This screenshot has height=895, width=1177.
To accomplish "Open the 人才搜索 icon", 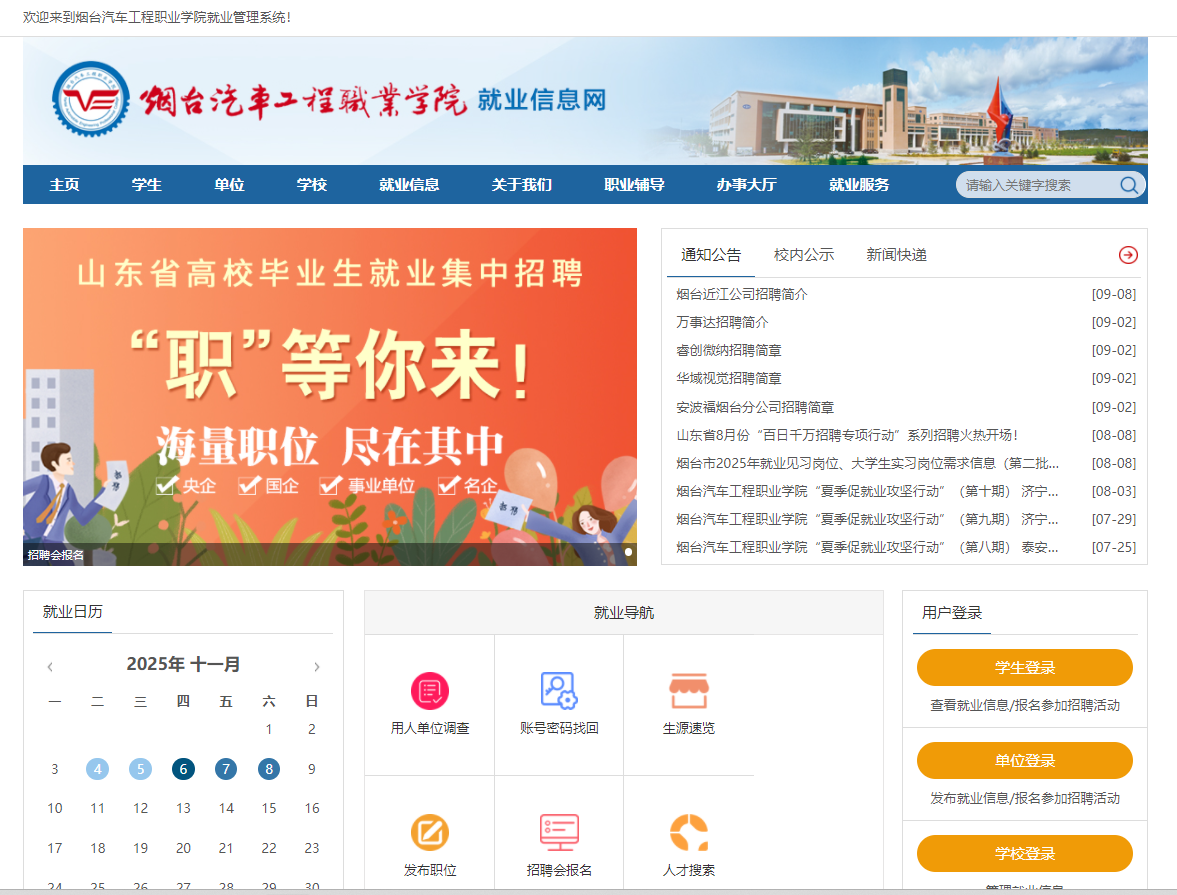I will pos(688,832).
